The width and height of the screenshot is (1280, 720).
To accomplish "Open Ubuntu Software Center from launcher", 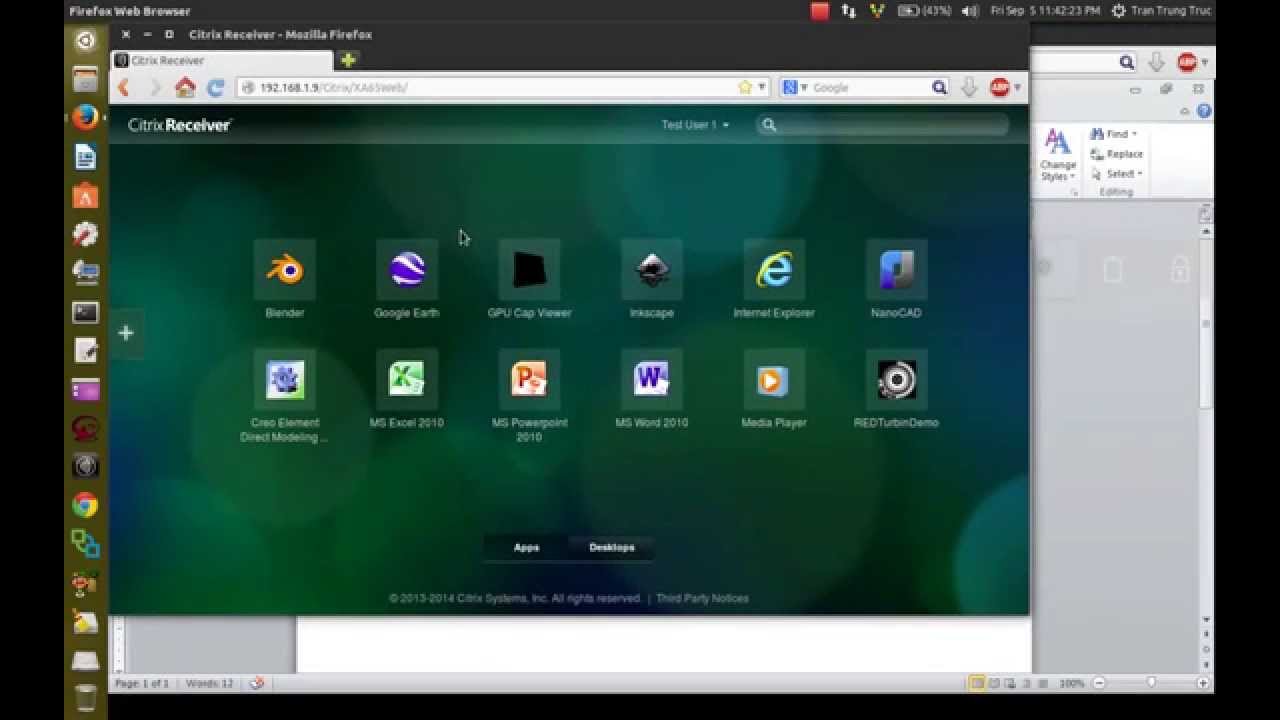I will [85, 196].
